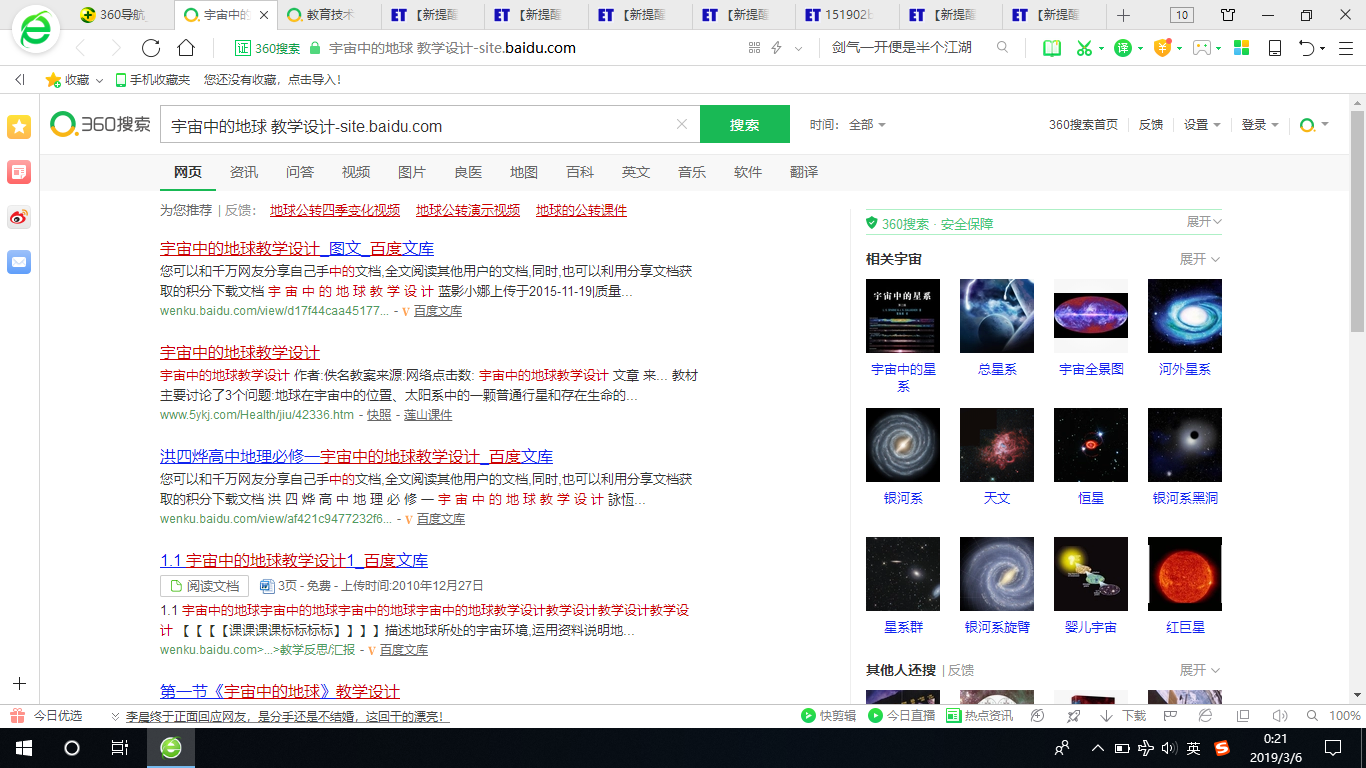Screen dimensions: 1366x768
Task: Open 下载 downloads in status bar
Action: pyautogui.click(x=1123, y=716)
